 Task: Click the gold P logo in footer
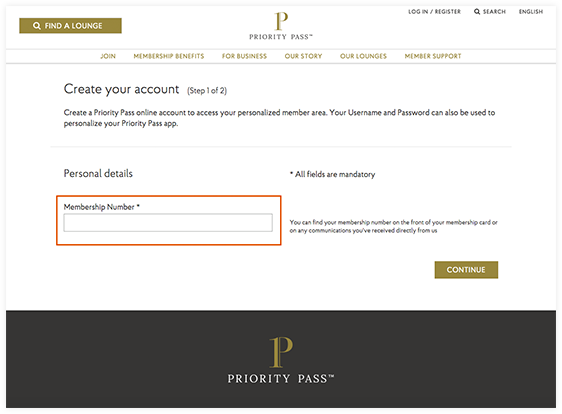point(281,352)
